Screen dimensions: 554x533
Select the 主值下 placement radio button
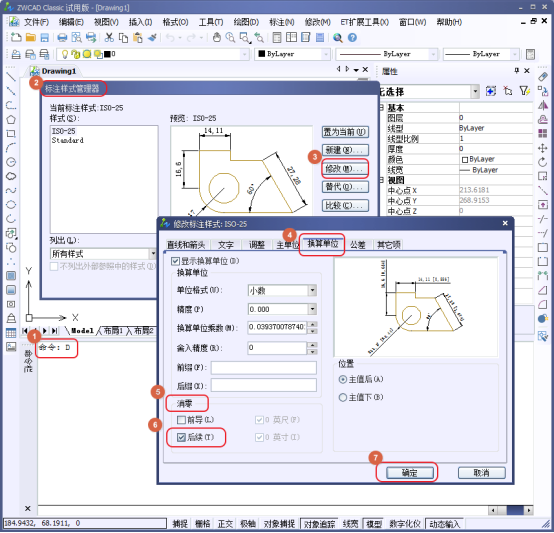342,398
